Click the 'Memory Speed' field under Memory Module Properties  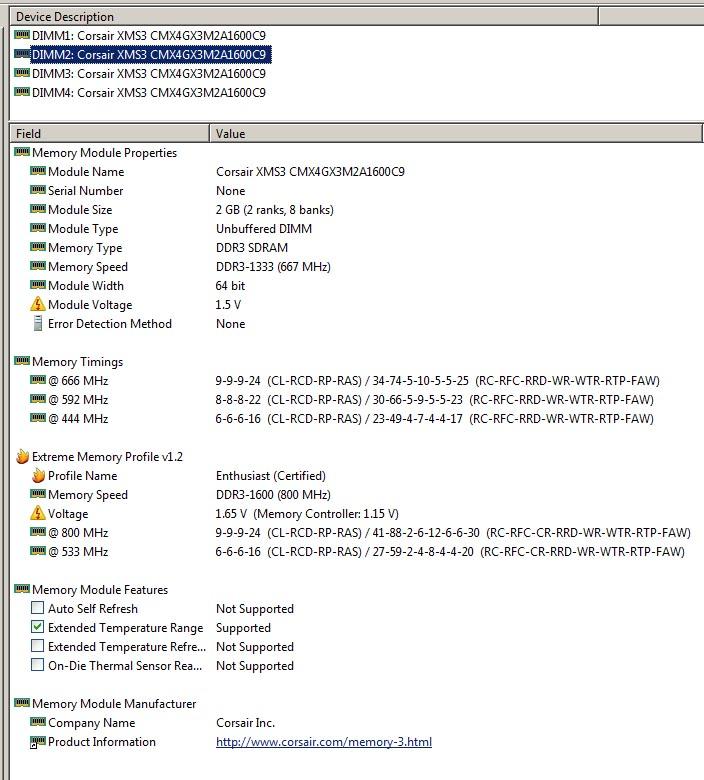coord(88,267)
